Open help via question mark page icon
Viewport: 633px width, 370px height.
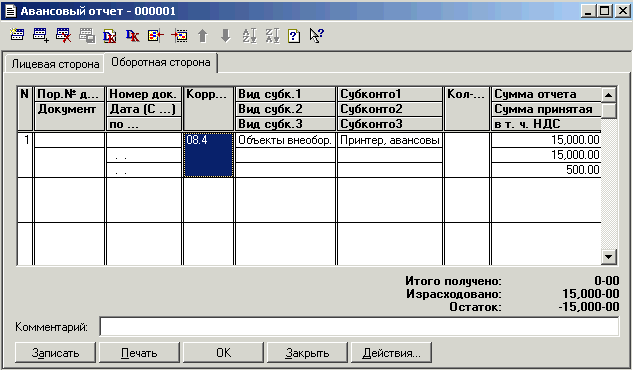[294, 36]
